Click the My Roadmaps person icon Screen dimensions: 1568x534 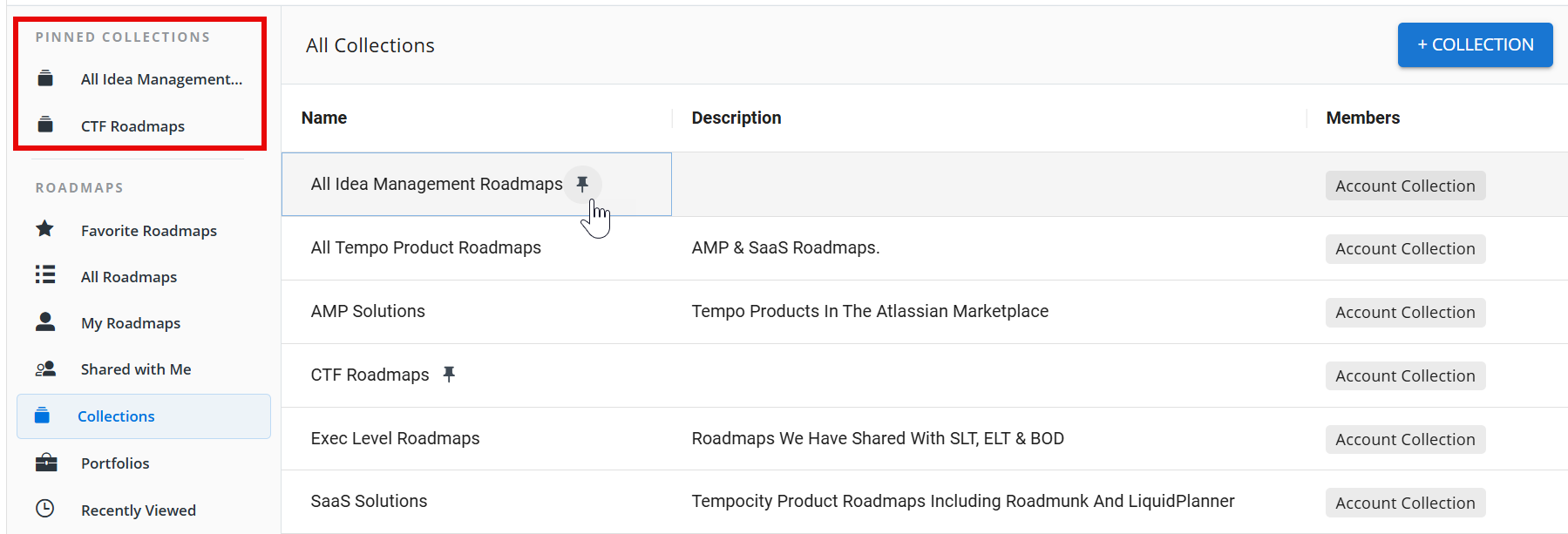click(45, 322)
